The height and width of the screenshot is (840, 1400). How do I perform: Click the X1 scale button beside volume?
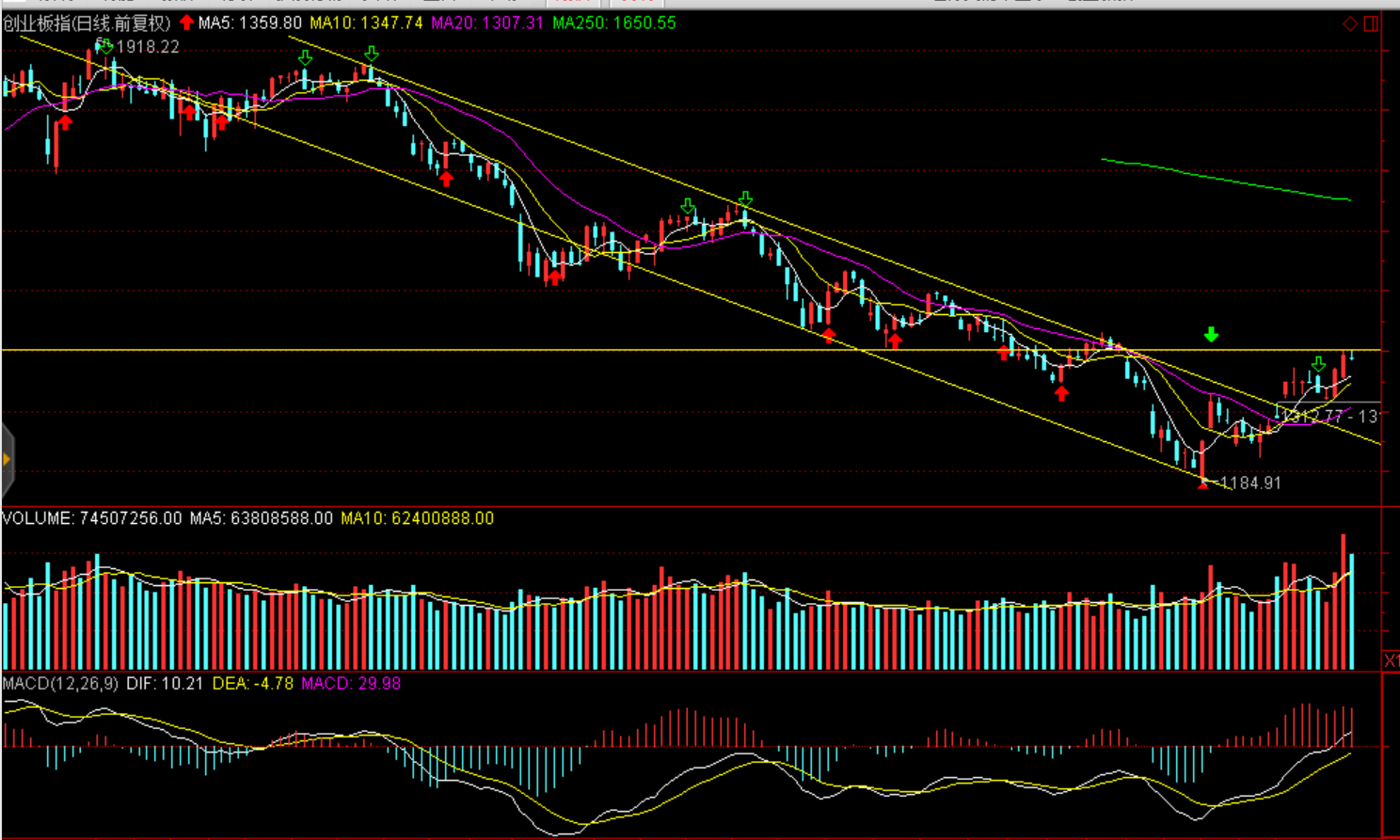[1391, 660]
